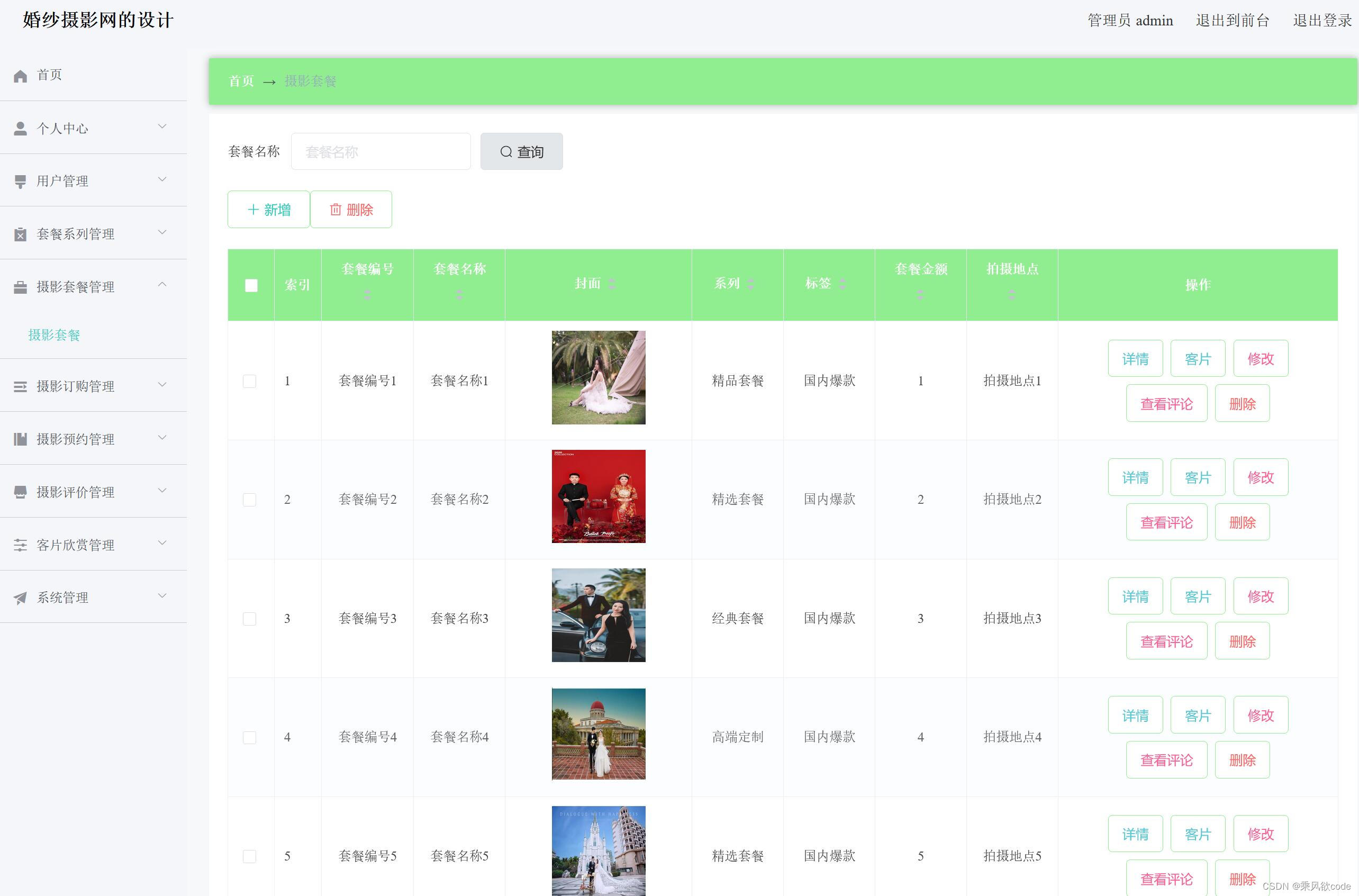Viewport: 1359px width, 896px height.
Task: Click the person icon for 个人中心
Action: [21, 129]
